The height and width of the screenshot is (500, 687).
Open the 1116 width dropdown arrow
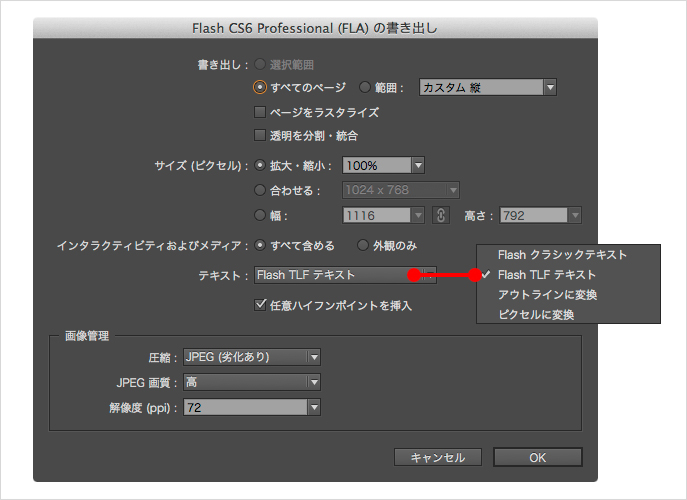pos(418,215)
